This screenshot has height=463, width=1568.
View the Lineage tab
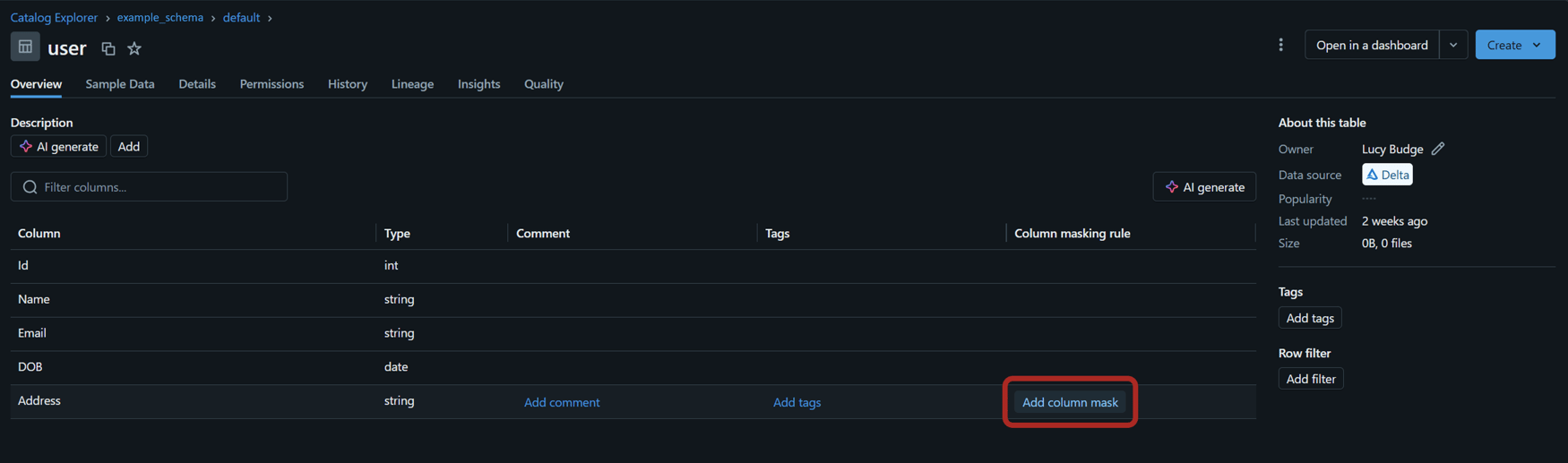click(x=412, y=83)
